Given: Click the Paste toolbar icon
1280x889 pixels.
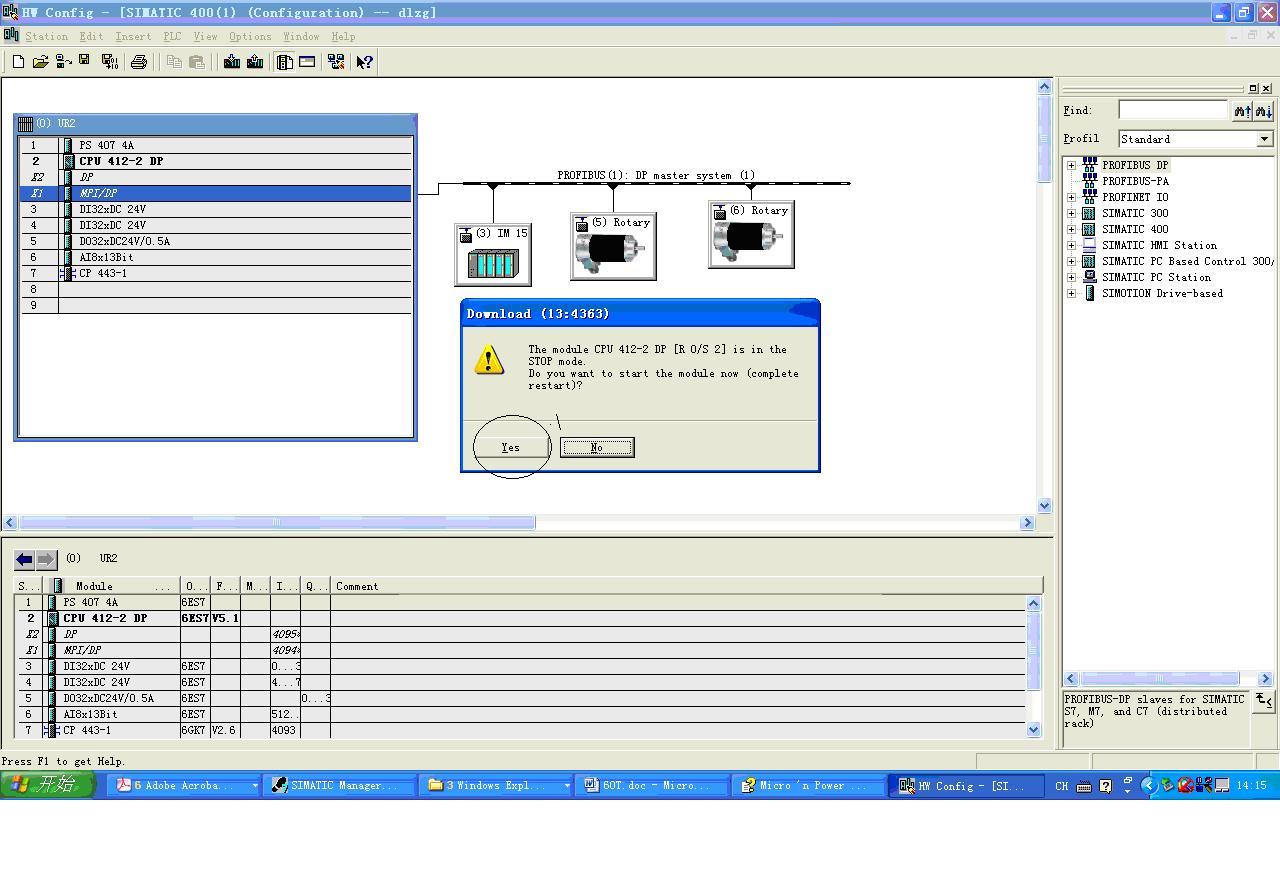Looking at the screenshot, I should 197,62.
